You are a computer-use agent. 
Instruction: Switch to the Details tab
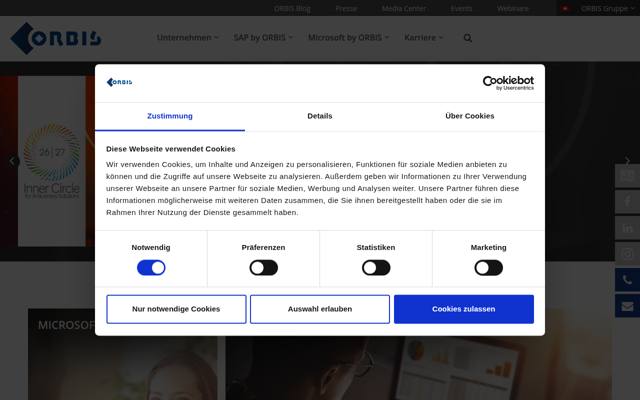click(320, 116)
